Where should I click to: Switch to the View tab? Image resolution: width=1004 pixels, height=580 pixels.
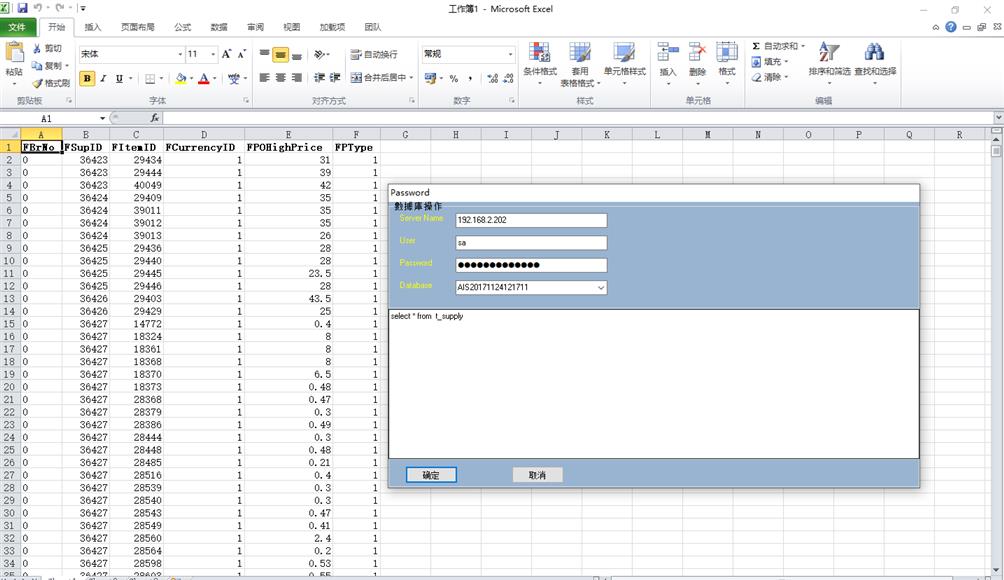coord(292,27)
